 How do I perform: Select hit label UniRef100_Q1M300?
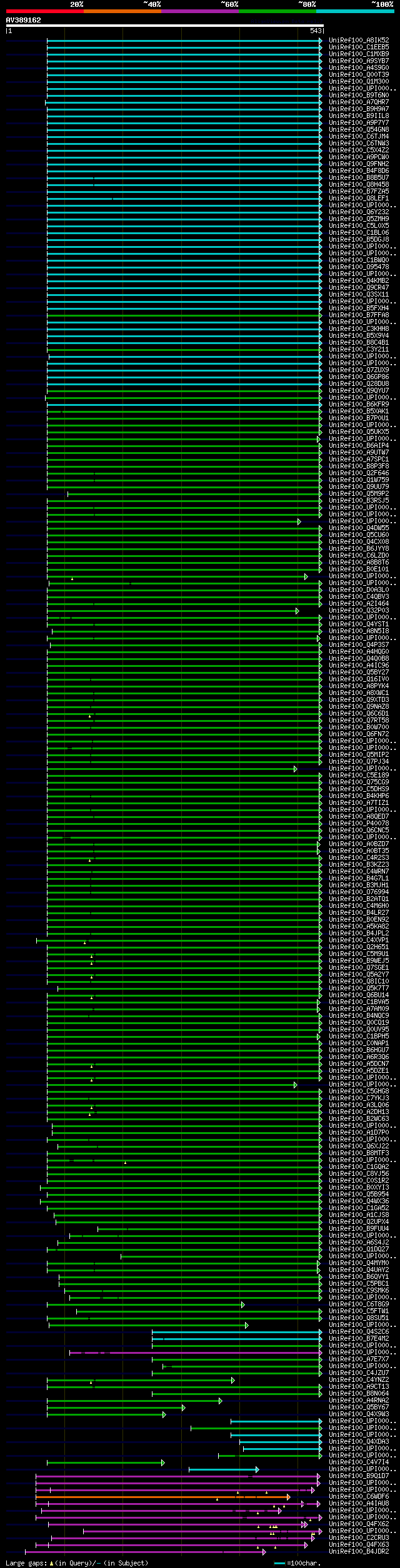pyautogui.click(x=359, y=81)
